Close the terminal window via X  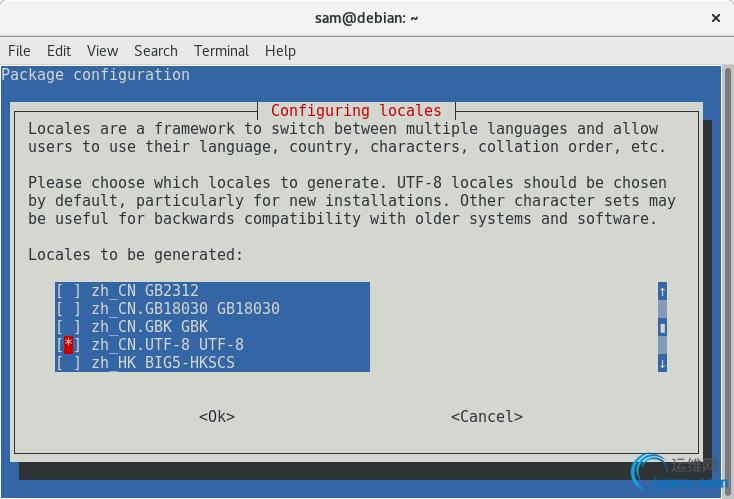[x=716, y=18]
